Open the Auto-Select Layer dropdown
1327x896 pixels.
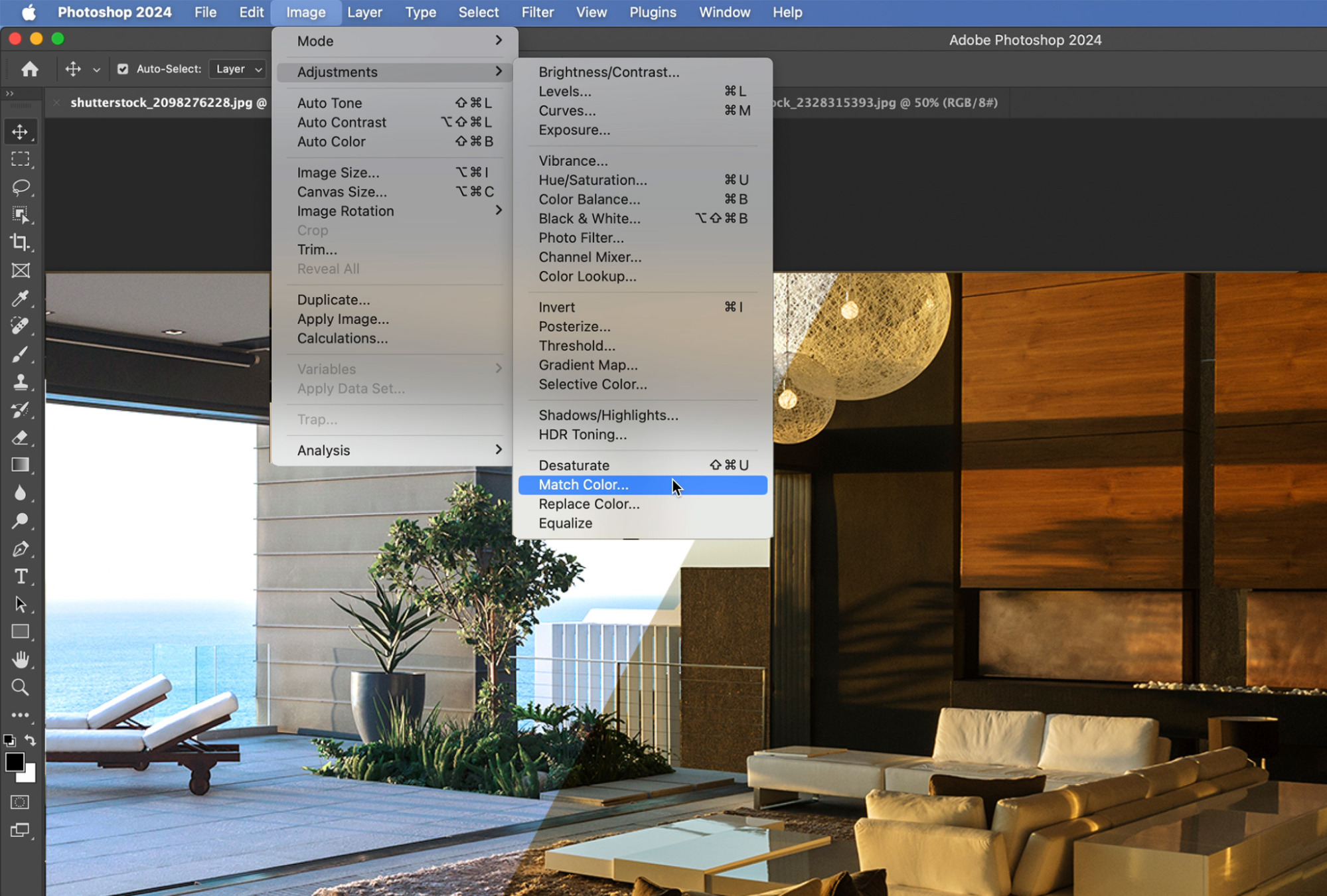coord(238,69)
